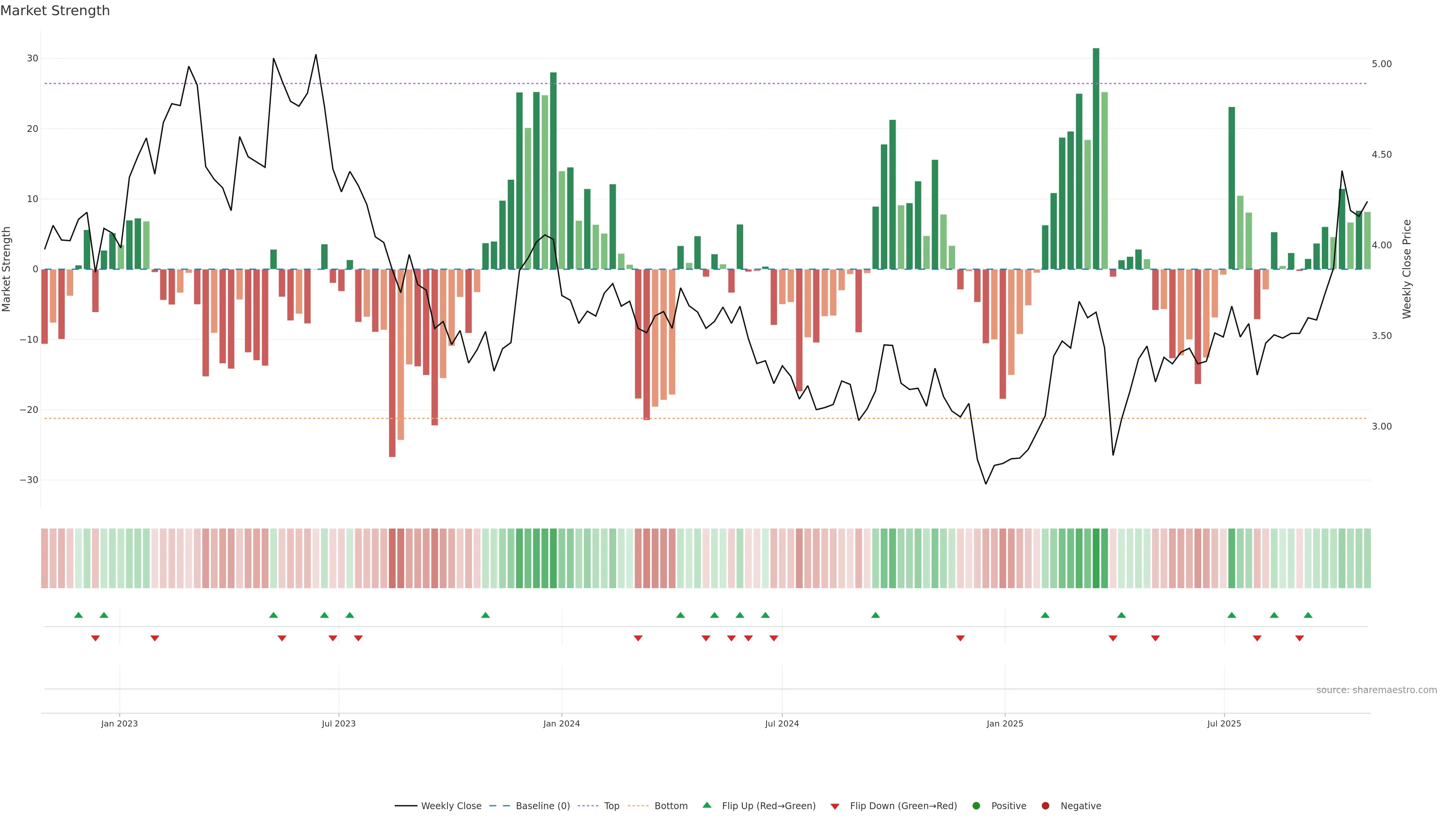
Task: Click the deepest red strength bar
Action: [392, 362]
